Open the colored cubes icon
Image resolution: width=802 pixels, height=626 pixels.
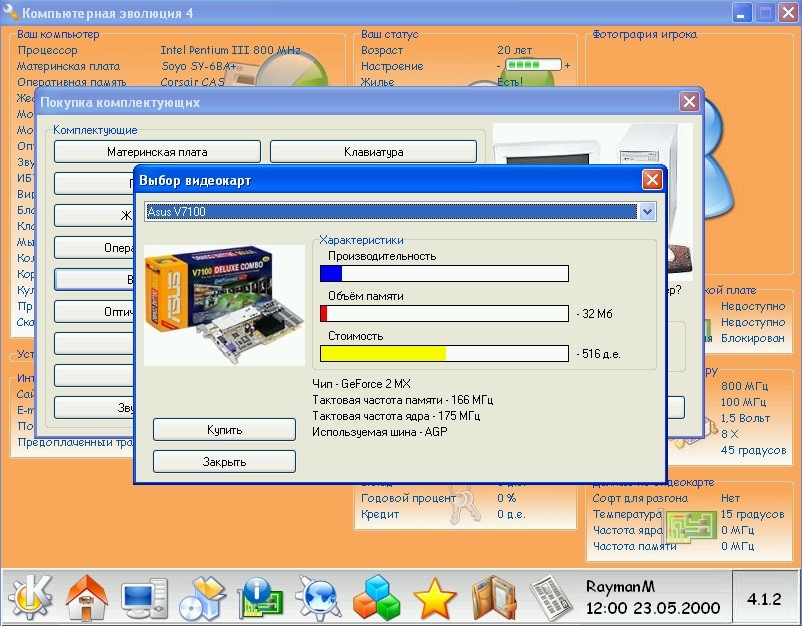point(377,597)
